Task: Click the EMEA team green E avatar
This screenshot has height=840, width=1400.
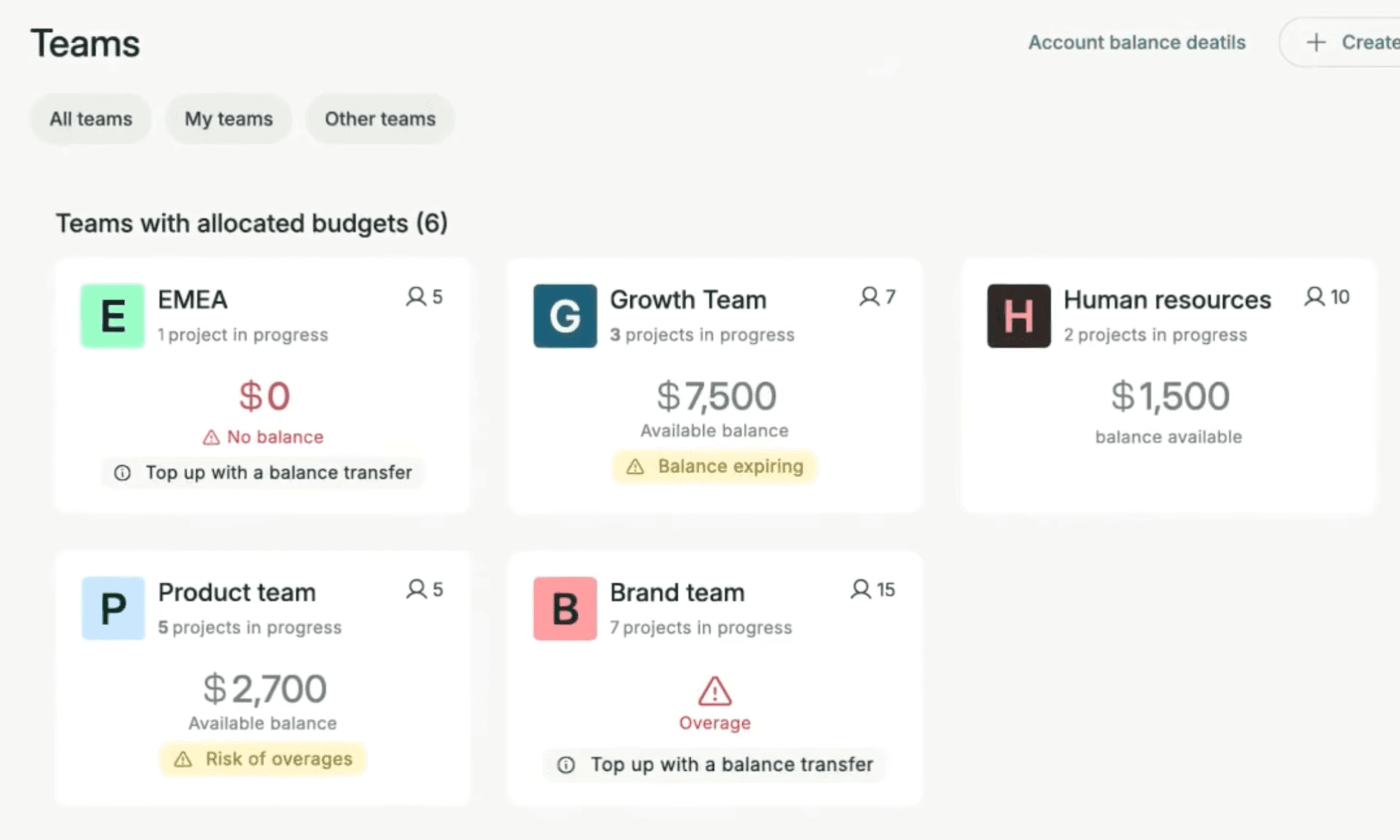Action: [x=112, y=316]
